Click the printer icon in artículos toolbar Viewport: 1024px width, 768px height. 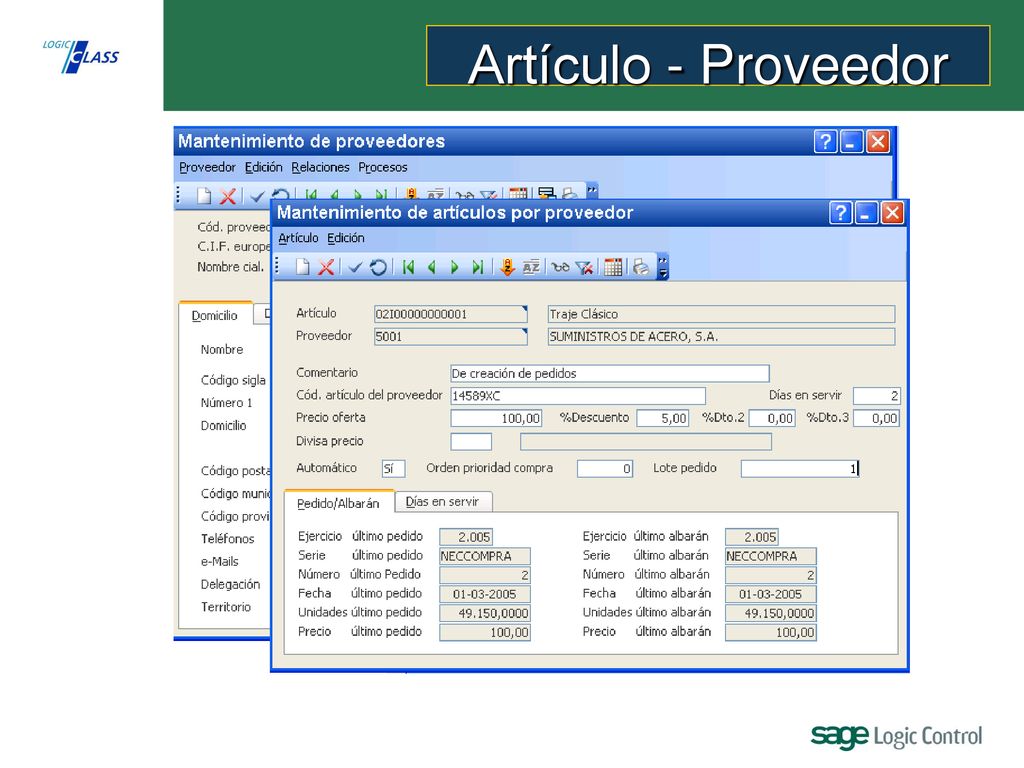coord(641,266)
